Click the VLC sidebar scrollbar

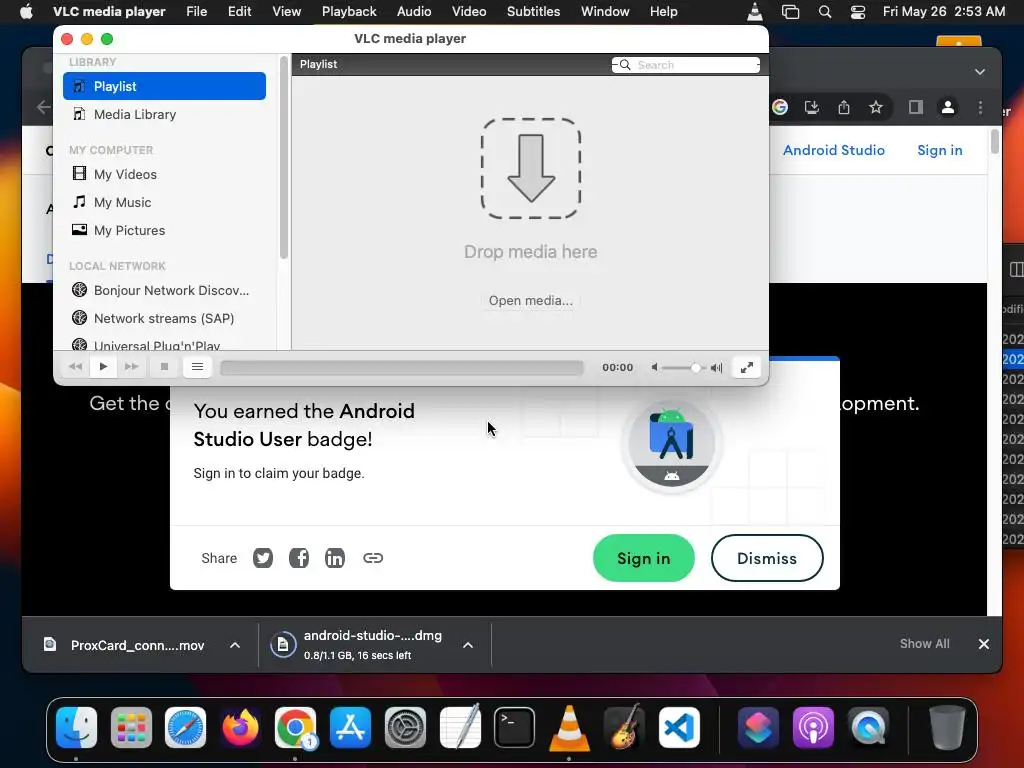click(283, 157)
